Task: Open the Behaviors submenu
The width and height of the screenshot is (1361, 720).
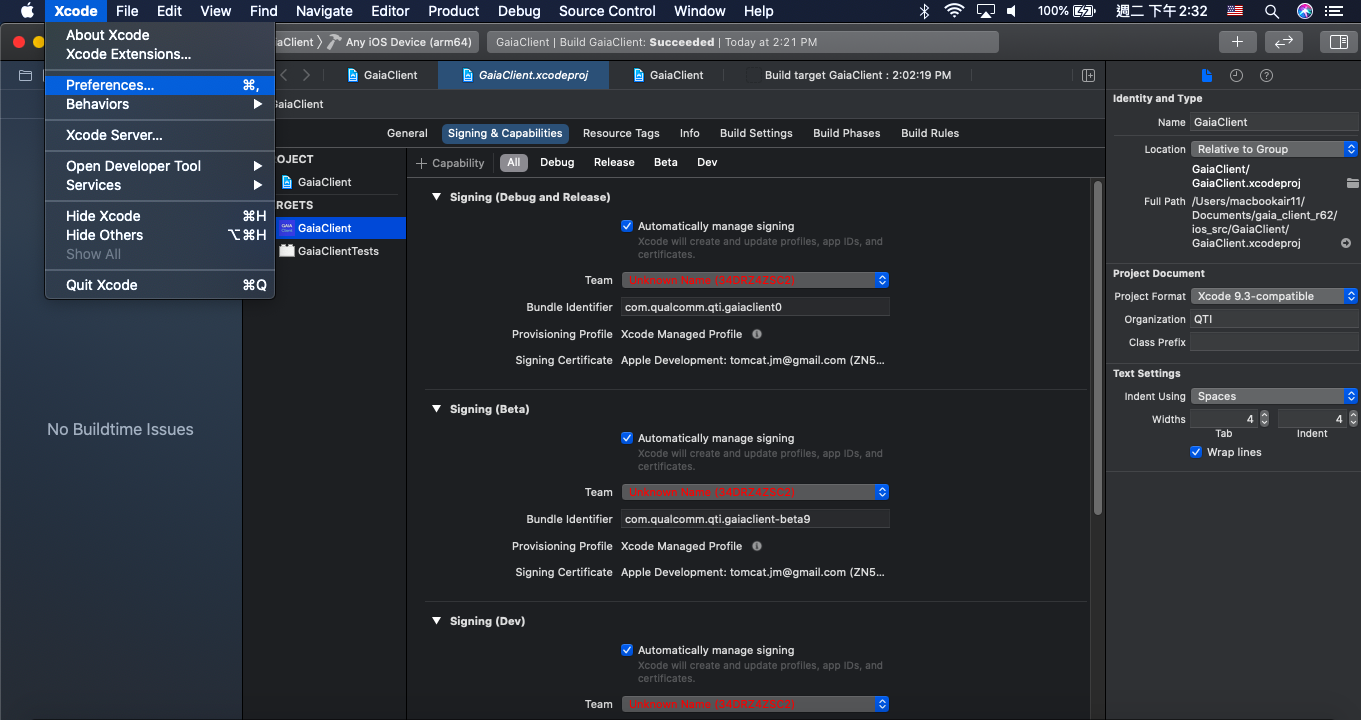Action: click(x=160, y=104)
